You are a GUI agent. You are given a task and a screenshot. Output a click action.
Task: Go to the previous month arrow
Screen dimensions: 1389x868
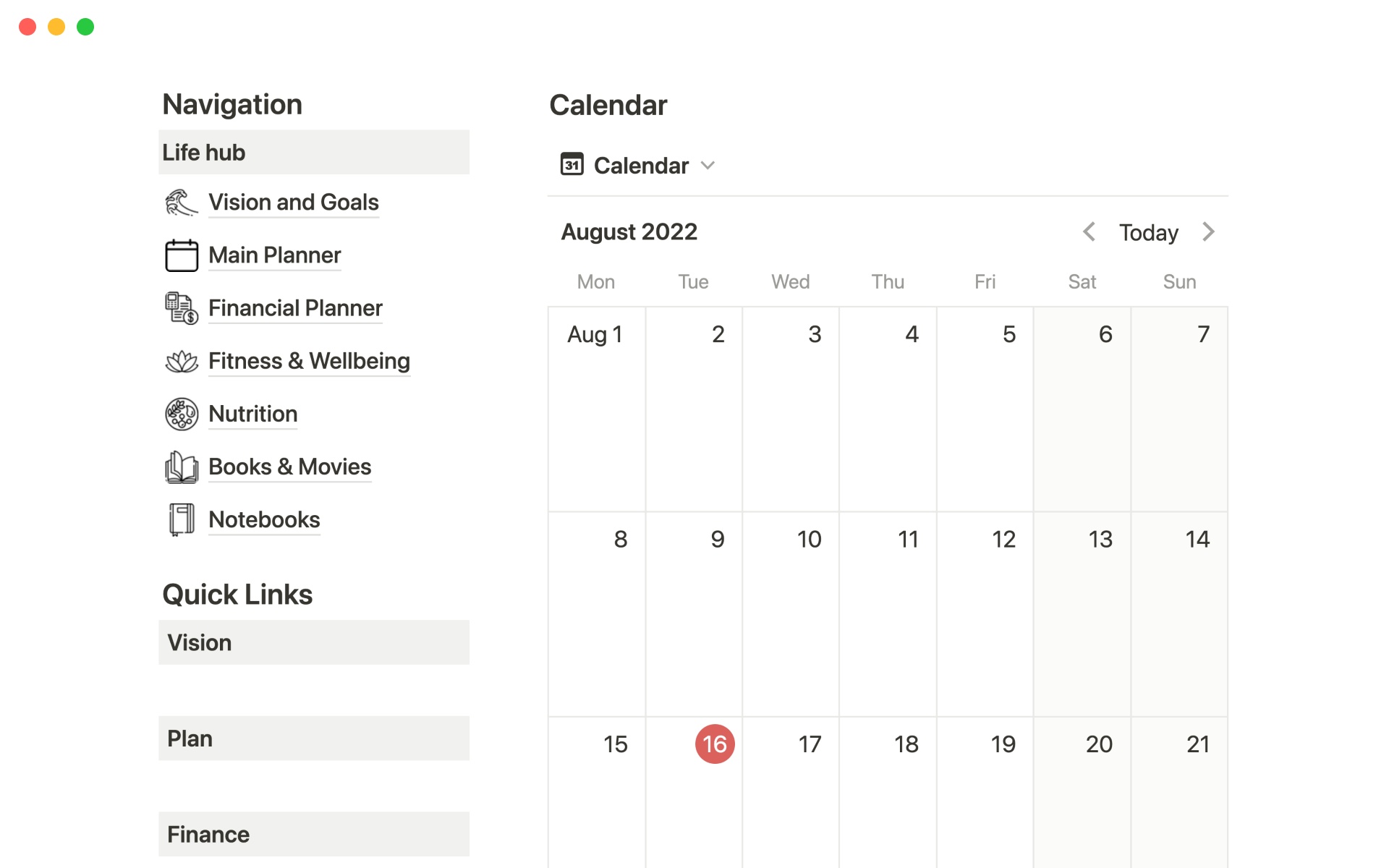click(x=1089, y=232)
